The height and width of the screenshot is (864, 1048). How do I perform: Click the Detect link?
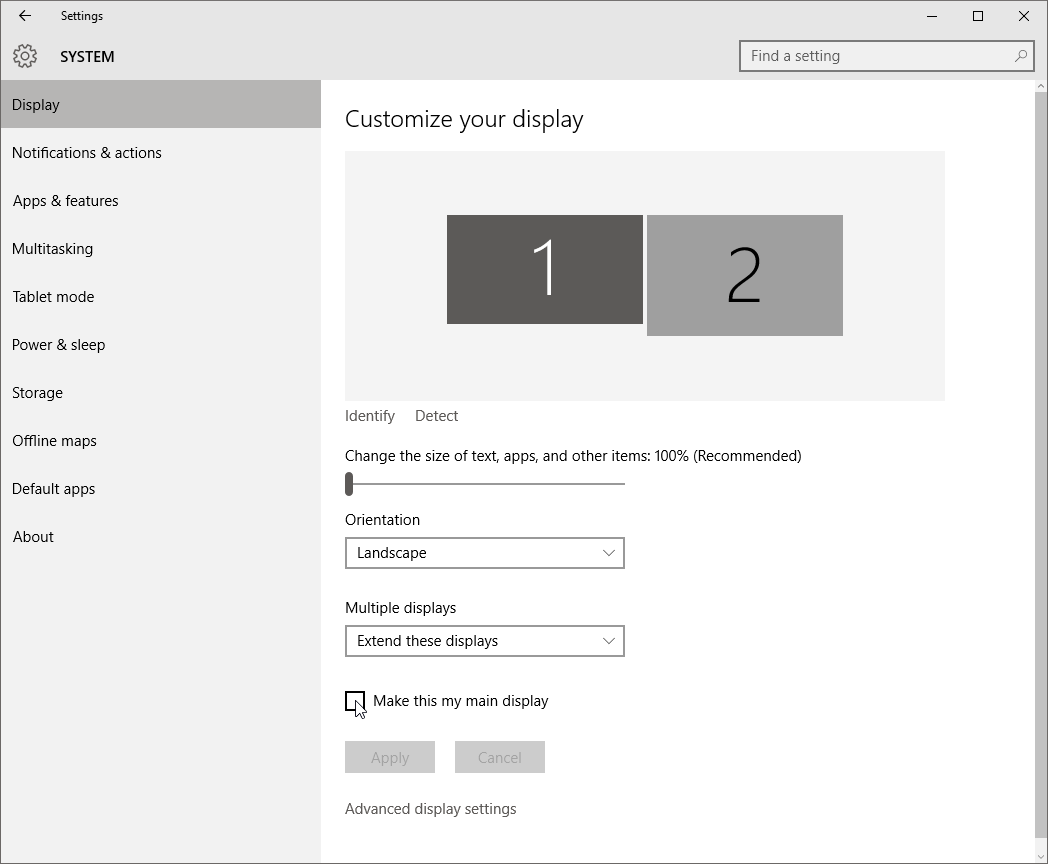pos(436,416)
